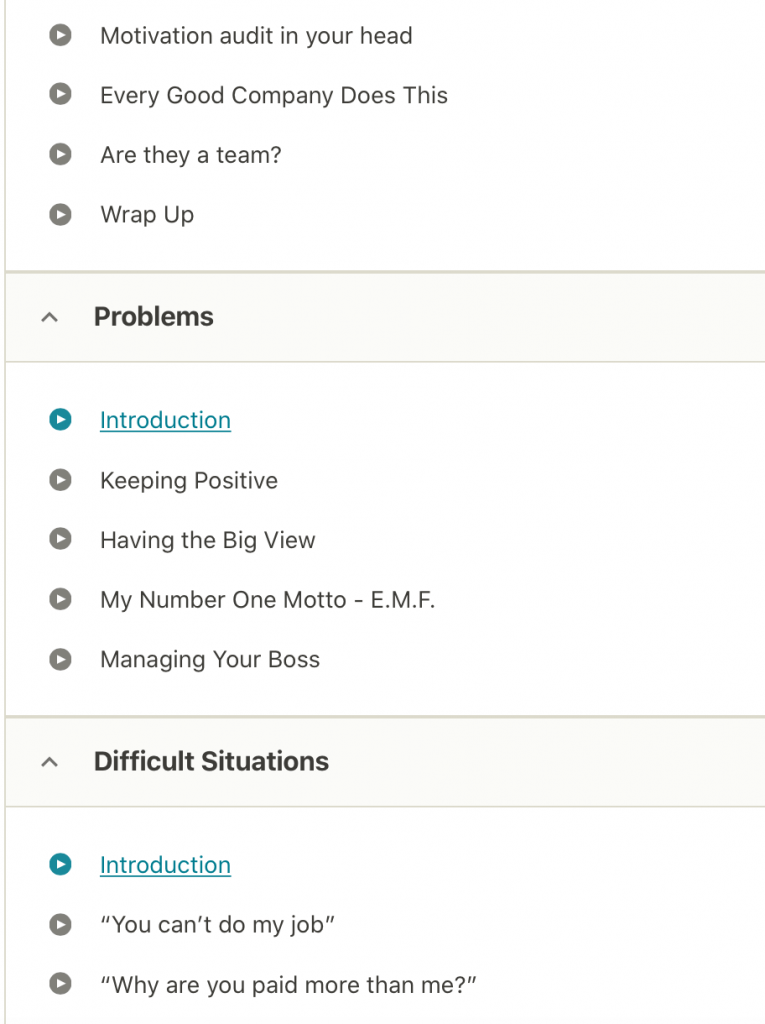The image size is (765, 1024).
Task: Click play icon beside My Number One Motto
Action: click(61, 600)
